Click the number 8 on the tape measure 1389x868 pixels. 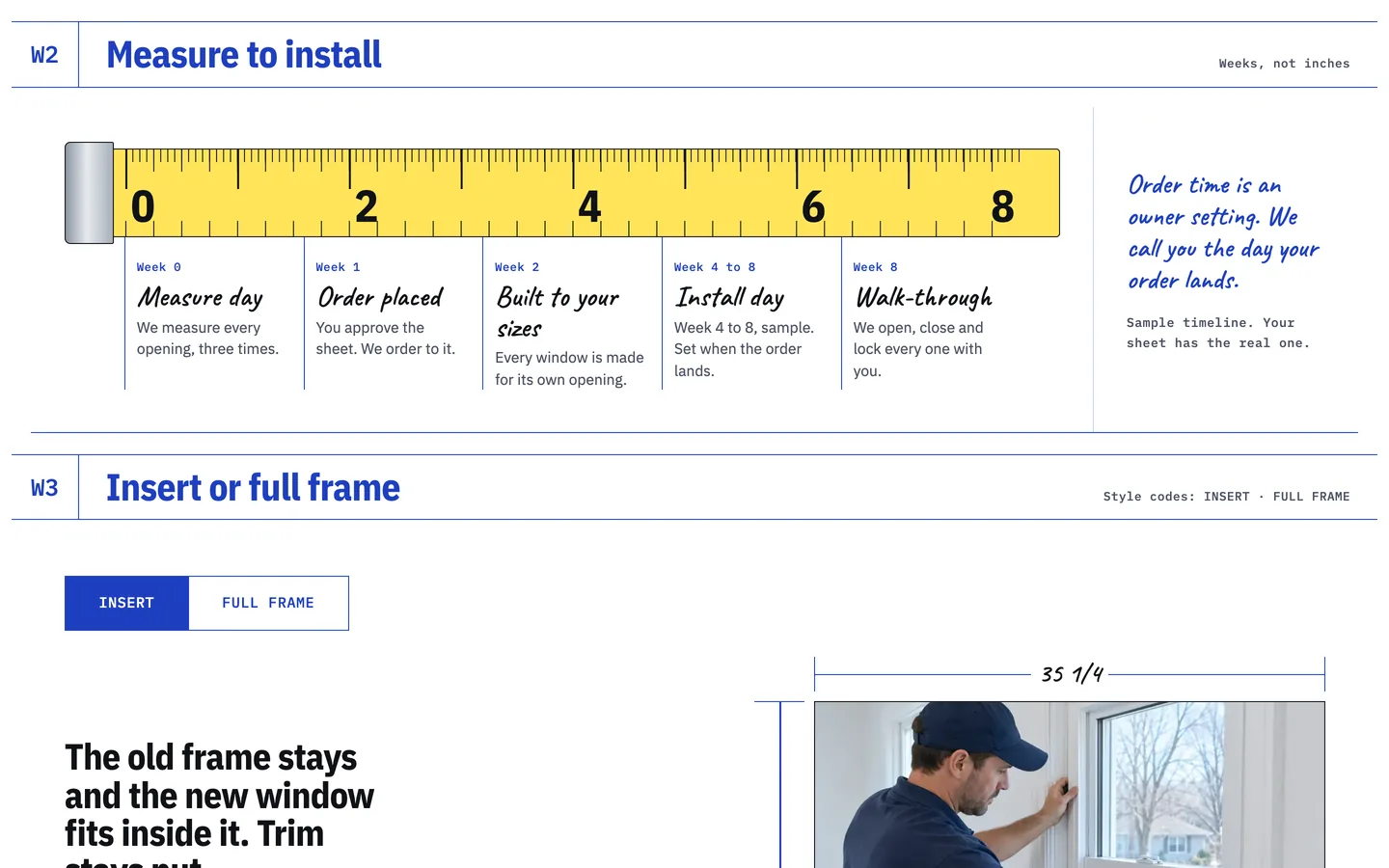1003,206
